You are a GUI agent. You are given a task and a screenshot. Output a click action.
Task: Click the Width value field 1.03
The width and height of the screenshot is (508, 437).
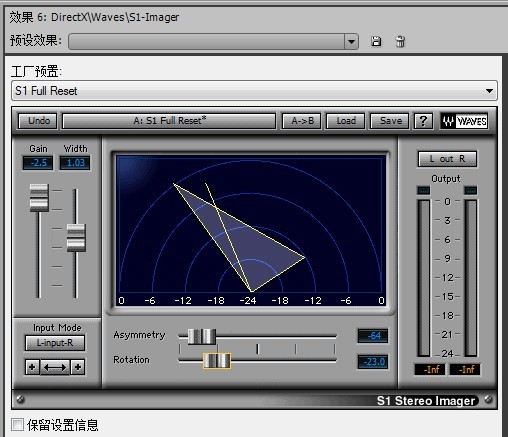point(75,163)
